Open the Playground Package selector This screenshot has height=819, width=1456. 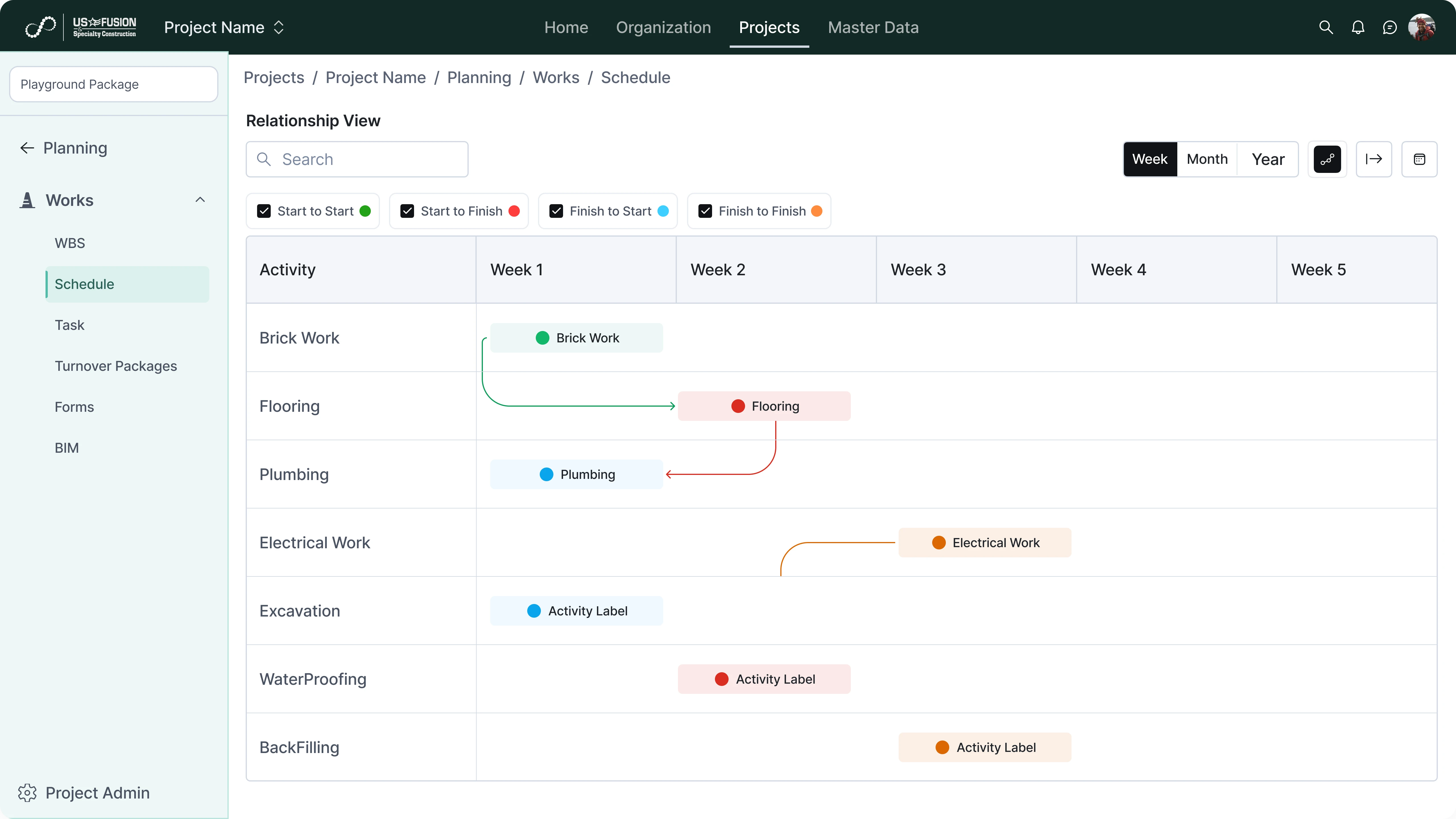(113, 84)
